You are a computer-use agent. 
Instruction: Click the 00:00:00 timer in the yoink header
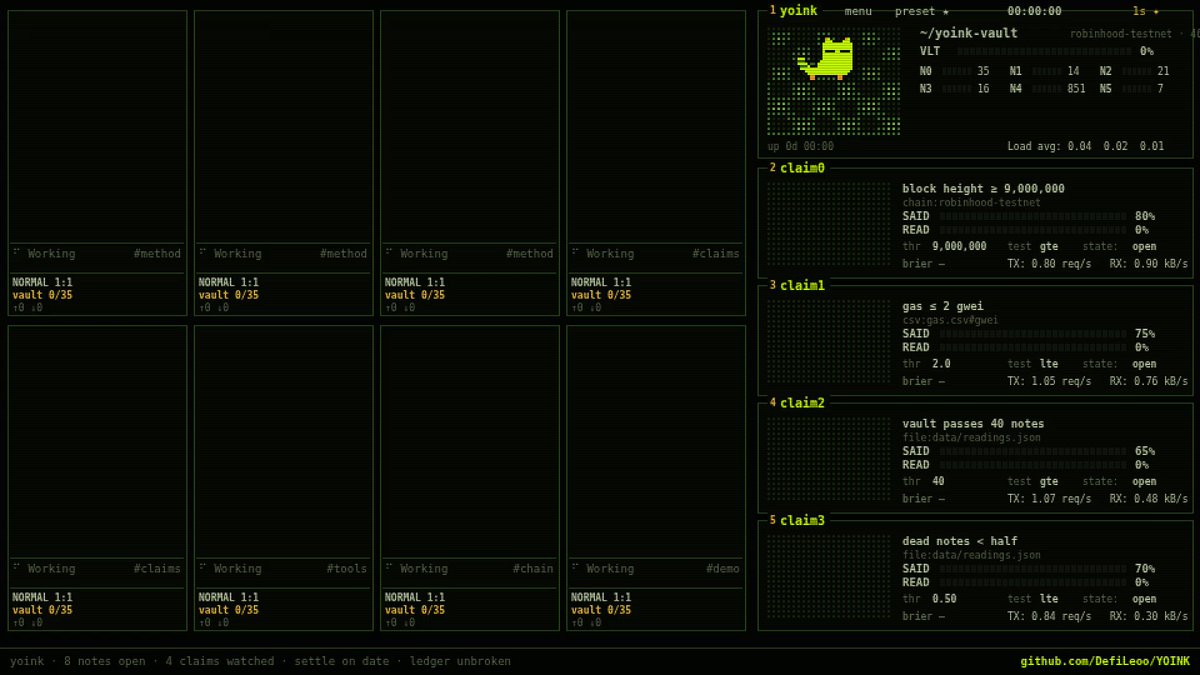pos(1034,11)
